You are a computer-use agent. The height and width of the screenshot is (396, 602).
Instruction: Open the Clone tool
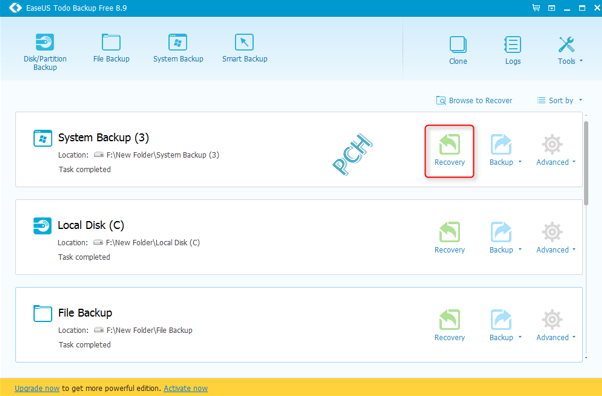coord(458,50)
